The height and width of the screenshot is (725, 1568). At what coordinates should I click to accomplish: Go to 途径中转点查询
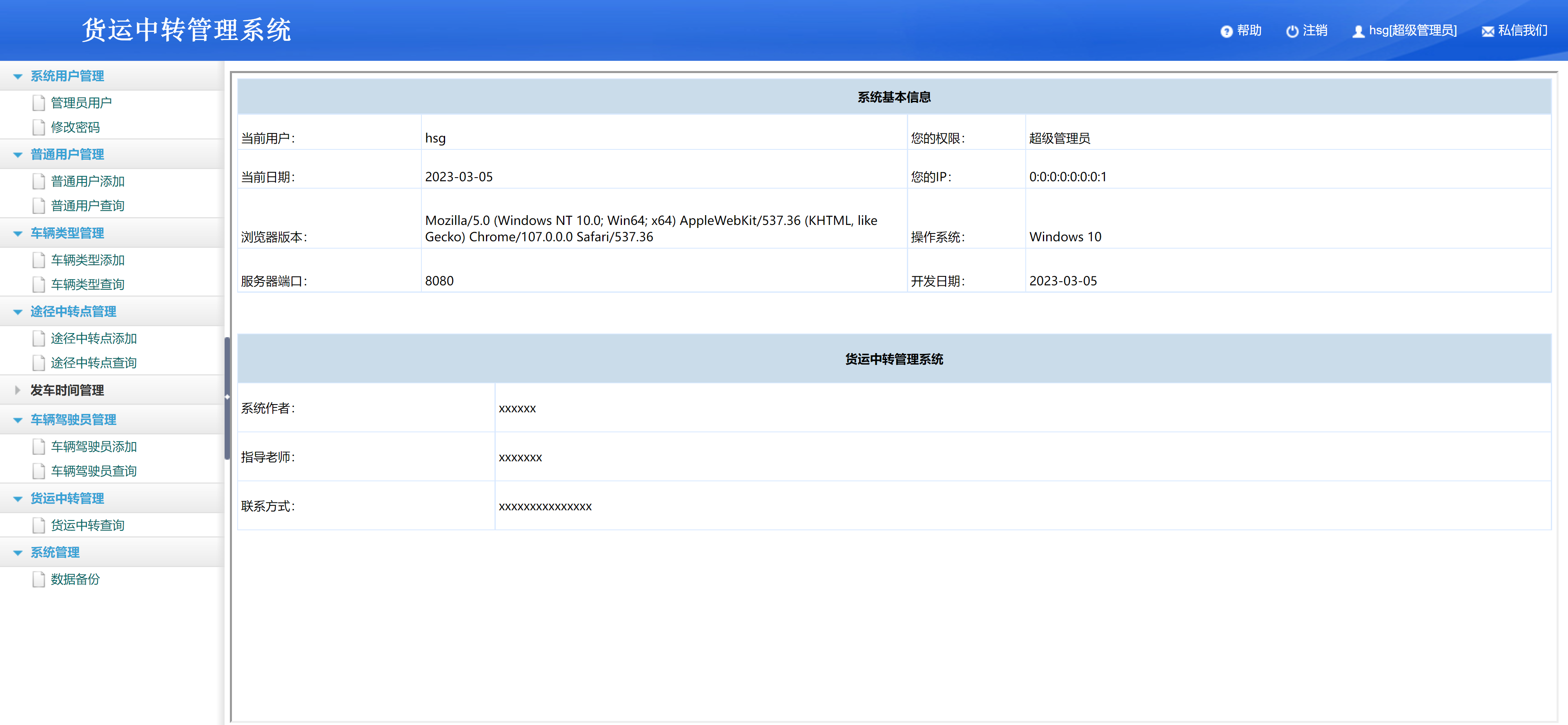point(94,363)
